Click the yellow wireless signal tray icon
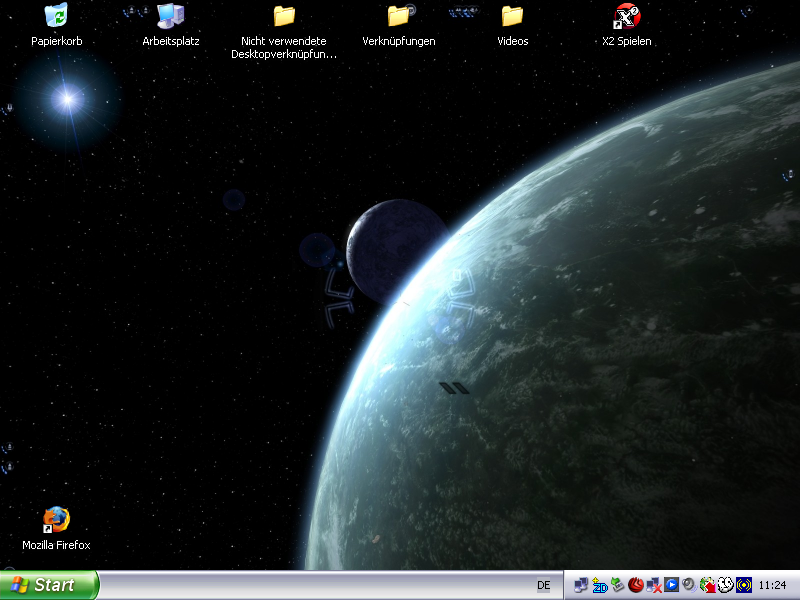The height and width of the screenshot is (600, 800). (x=743, y=585)
